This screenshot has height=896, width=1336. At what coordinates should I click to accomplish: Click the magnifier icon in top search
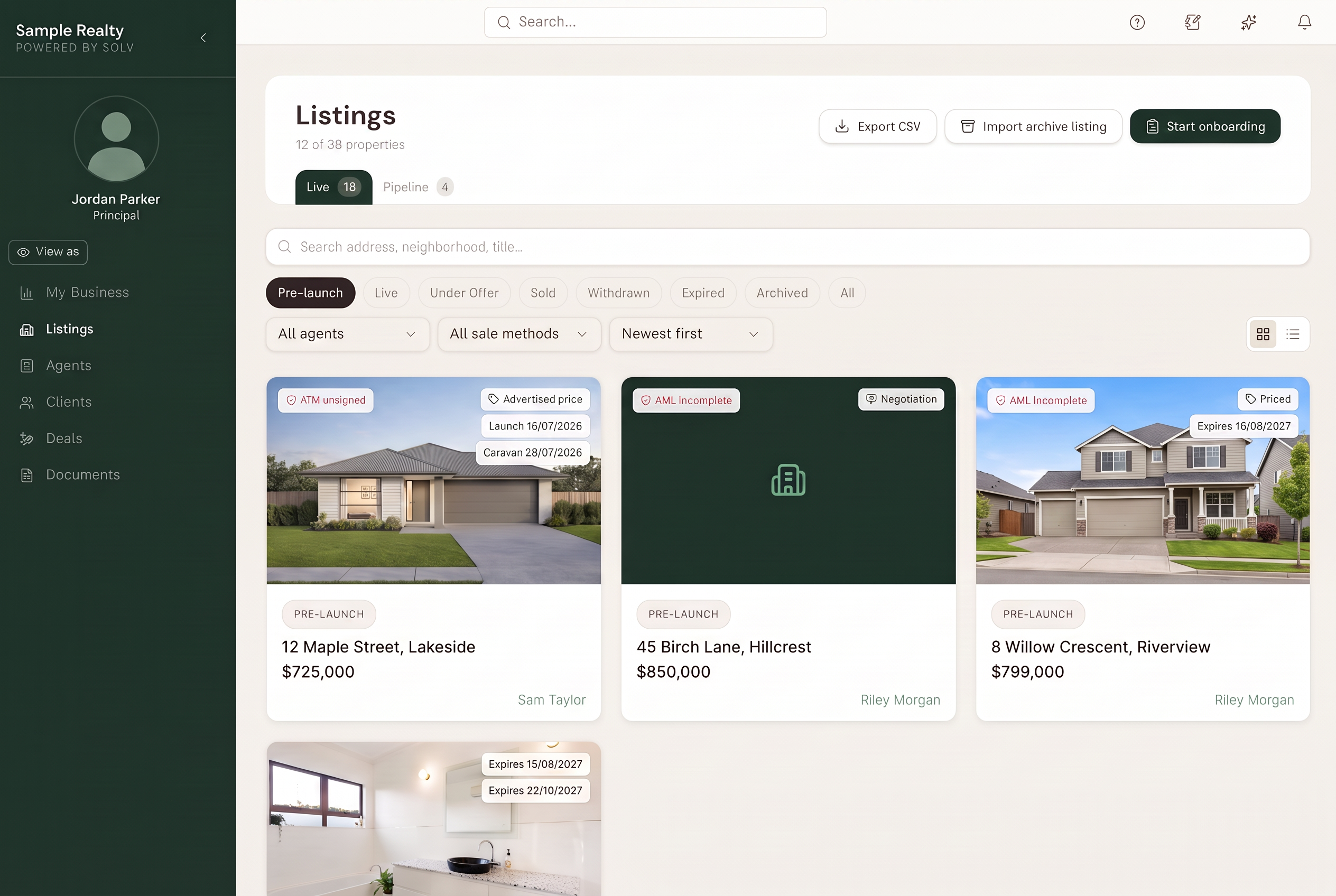pyautogui.click(x=504, y=22)
